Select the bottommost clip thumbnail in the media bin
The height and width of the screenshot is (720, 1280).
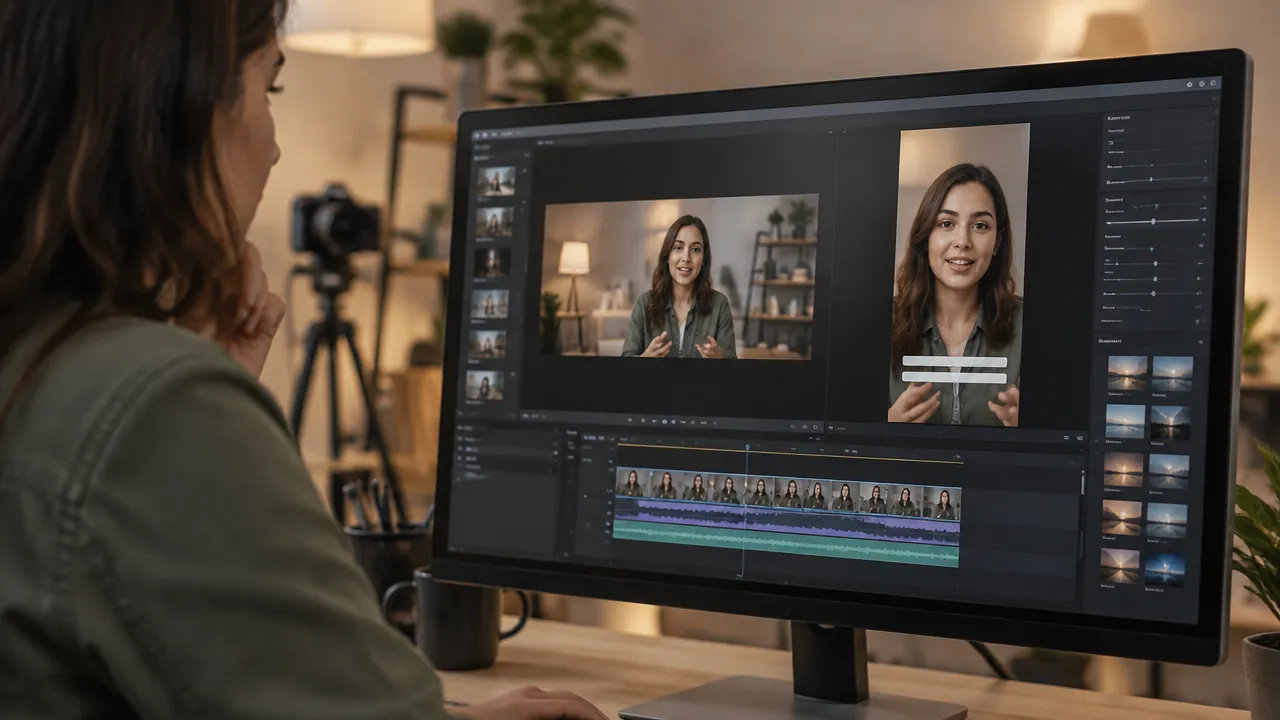(485, 386)
